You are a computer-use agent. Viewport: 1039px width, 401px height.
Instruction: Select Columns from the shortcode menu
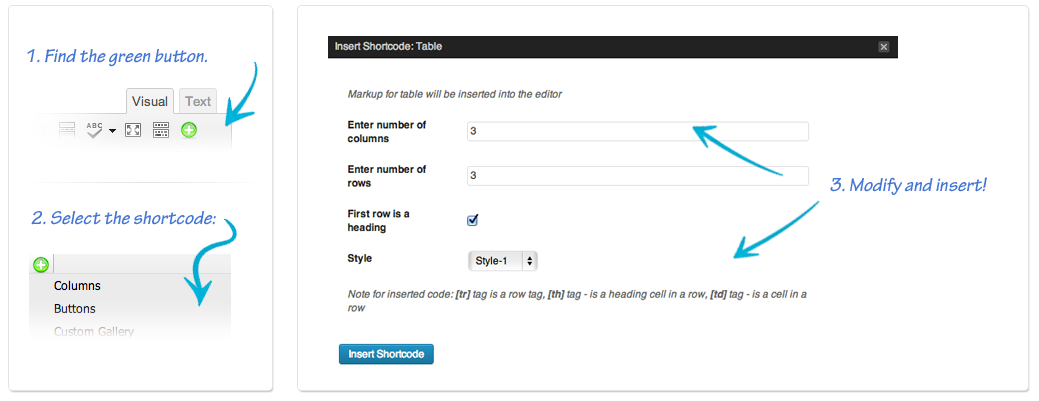(78, 286)
